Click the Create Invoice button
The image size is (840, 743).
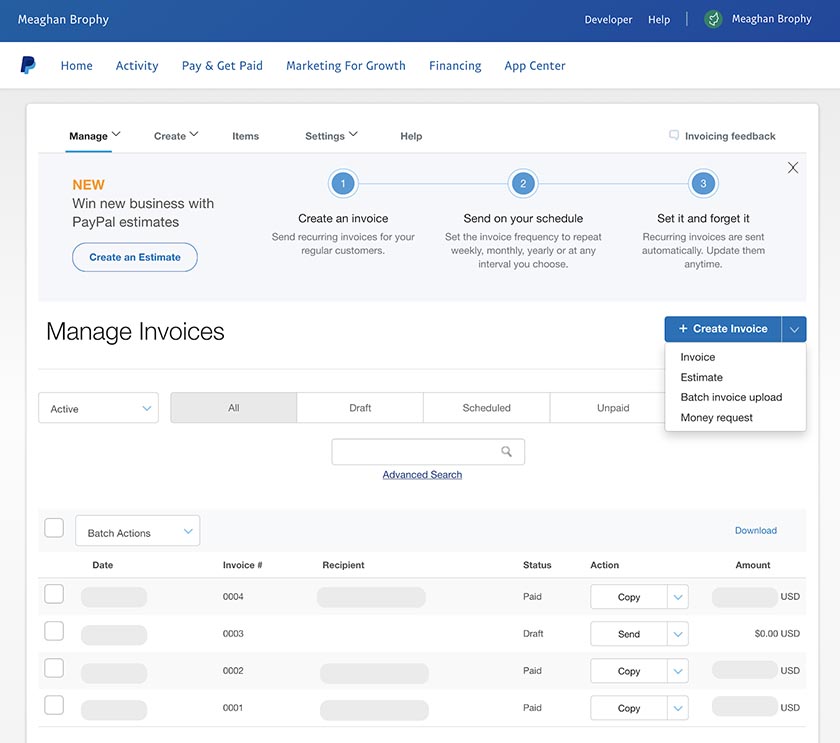pos(723,329)
